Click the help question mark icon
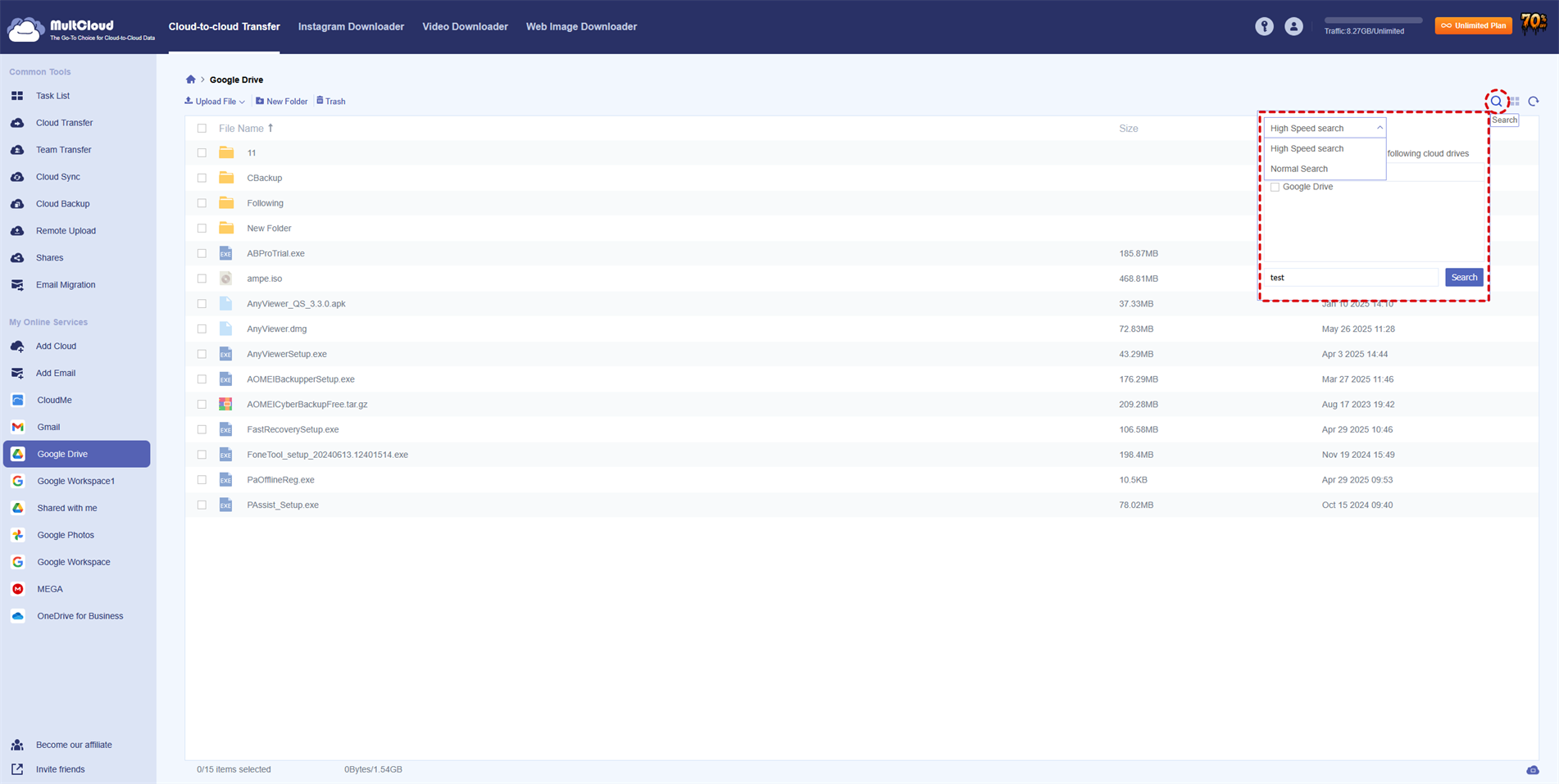 (1264, 26)
